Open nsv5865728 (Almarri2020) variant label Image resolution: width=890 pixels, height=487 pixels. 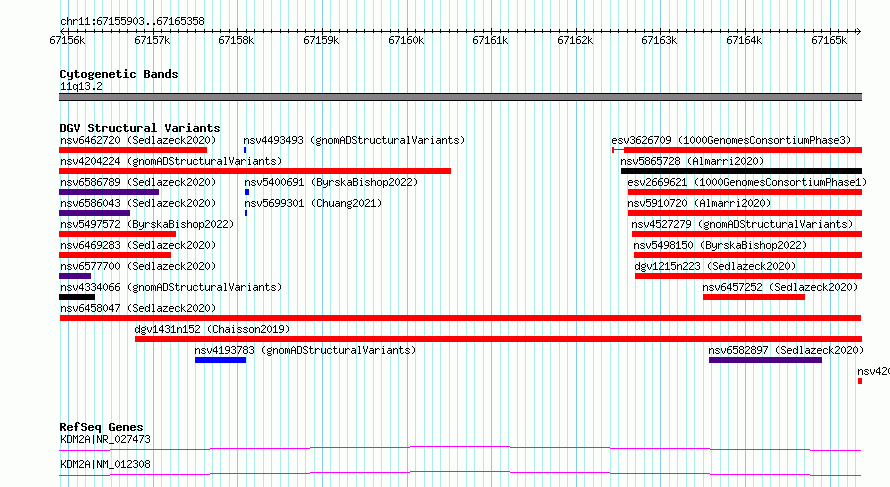pos(692,161)
